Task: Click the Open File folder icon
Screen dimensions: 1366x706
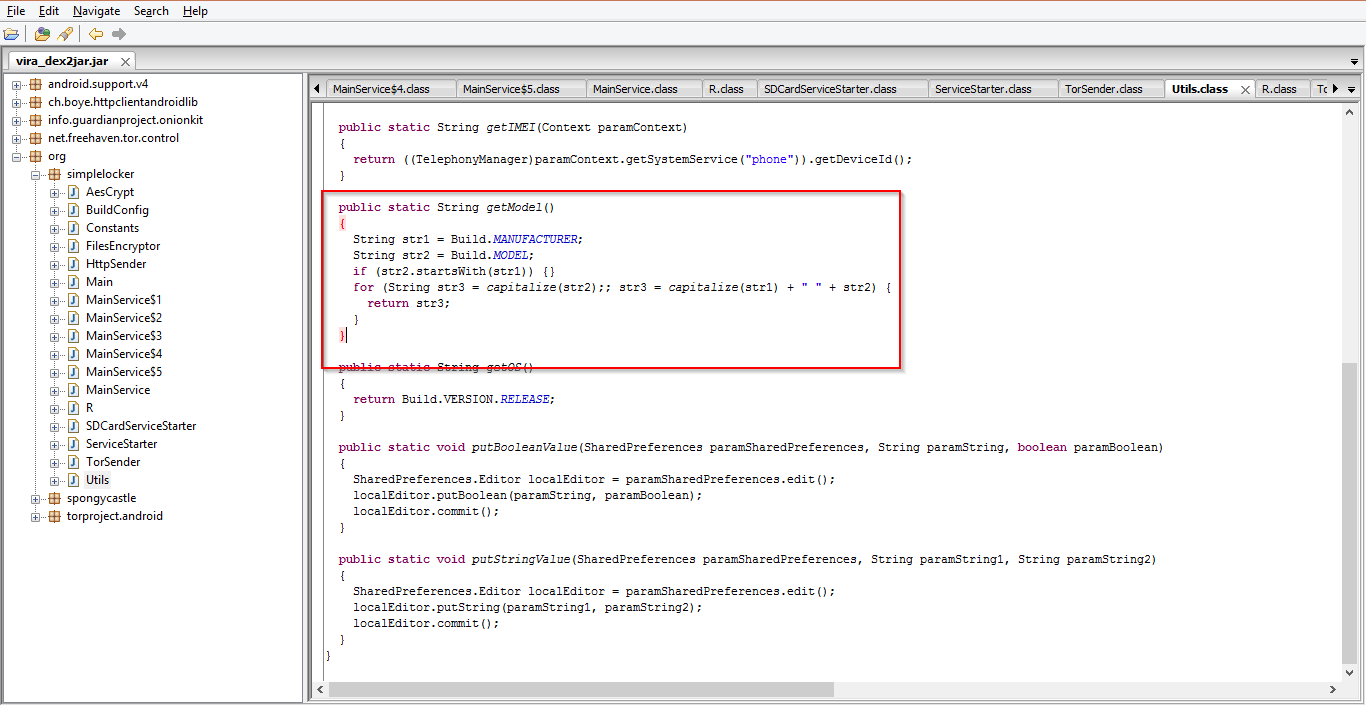Action: coord(11,34)
